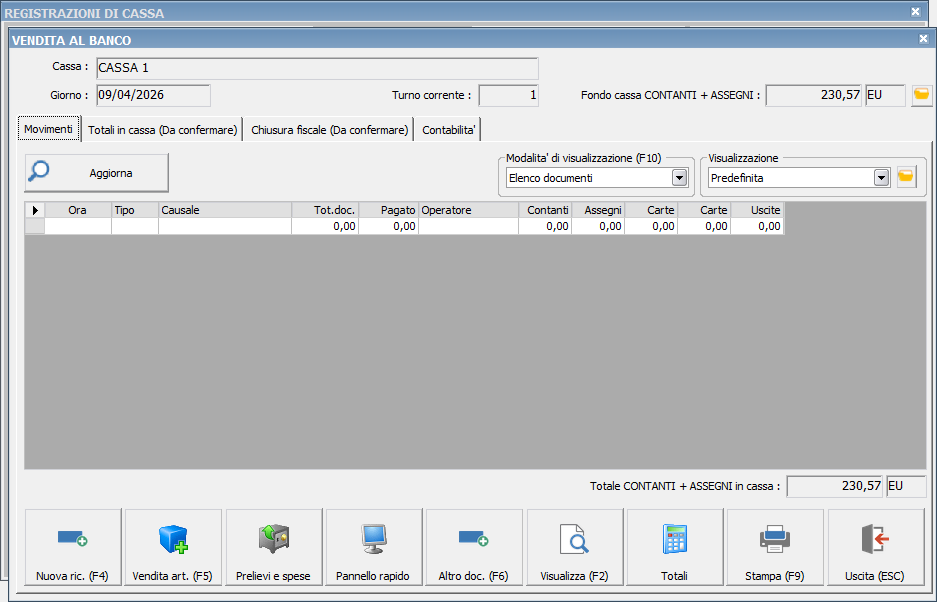
Task: Close the Vendita al banco window
Action: [x=923, y=39]
